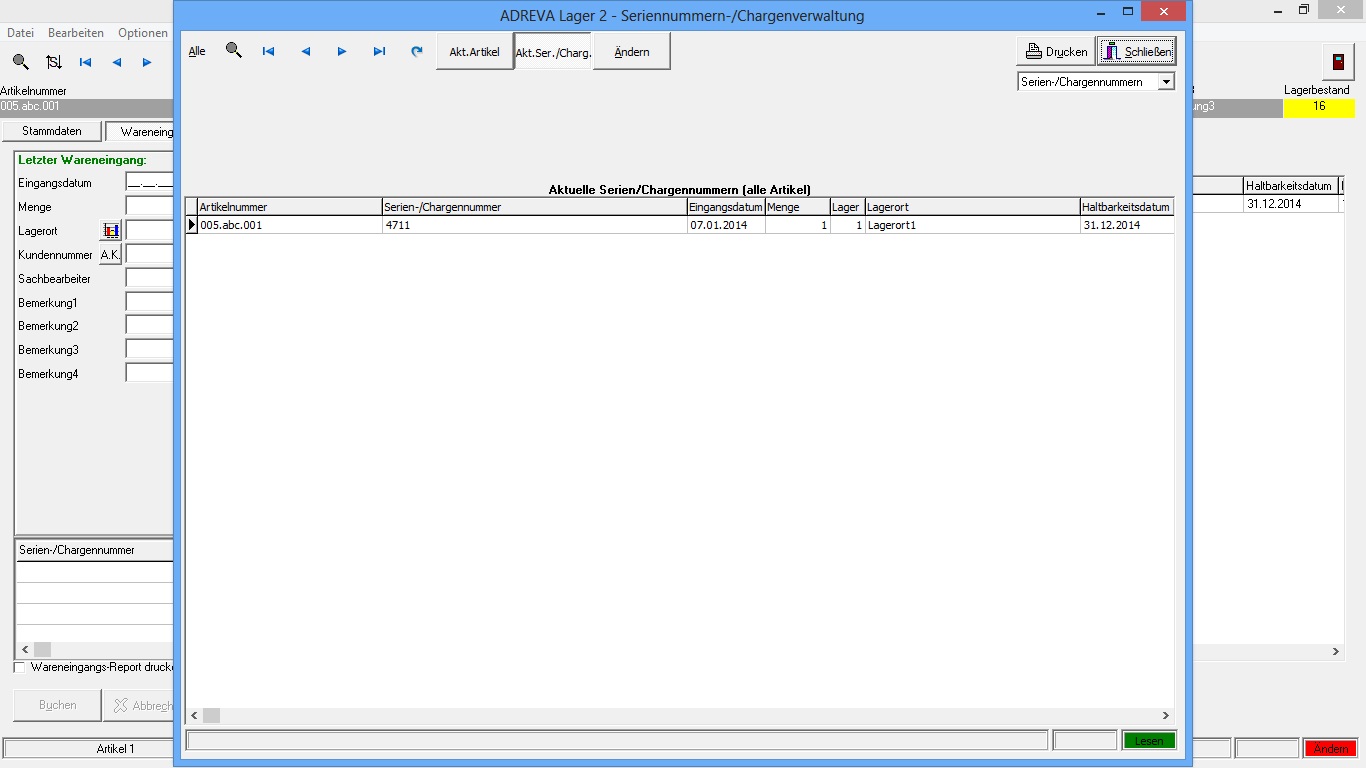The image size is (1366, 768).
Task: Click the Bemerkung4 input field
Action: (x=149, y=374)
